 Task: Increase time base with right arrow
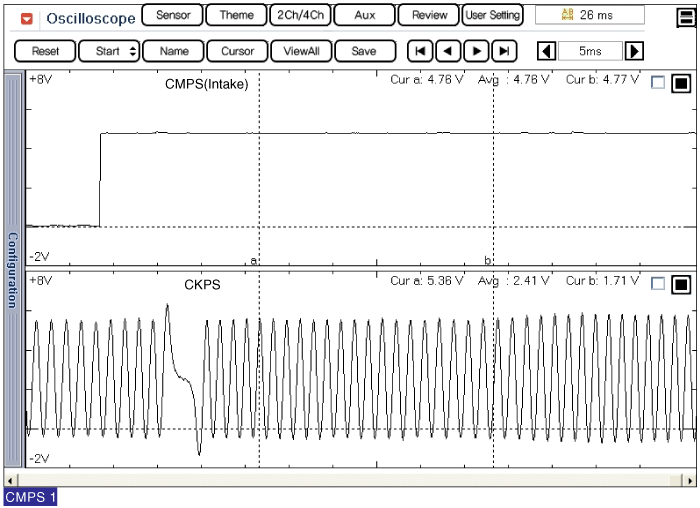634,51
